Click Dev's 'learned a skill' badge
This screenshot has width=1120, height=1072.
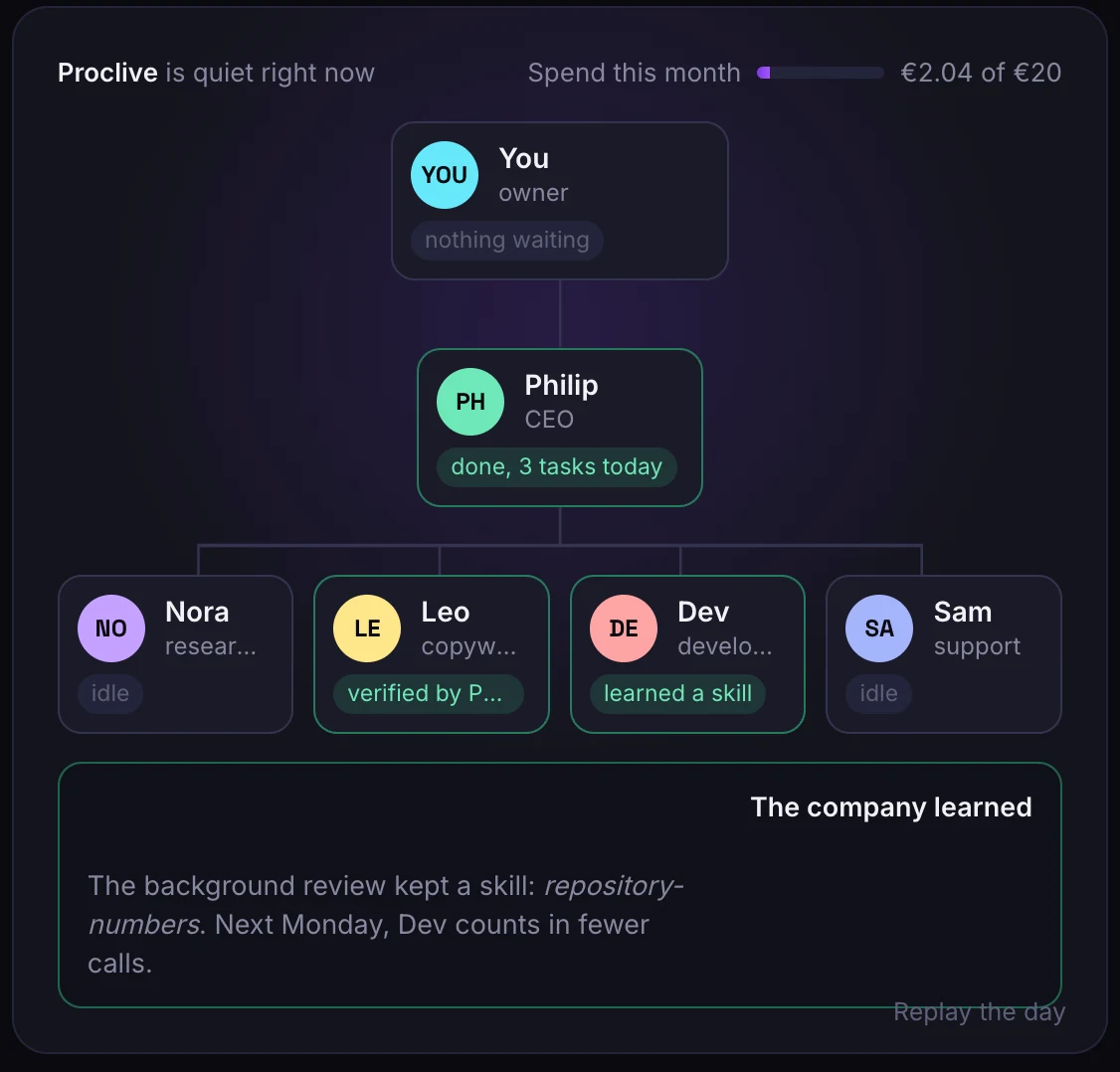click(677, 693)
